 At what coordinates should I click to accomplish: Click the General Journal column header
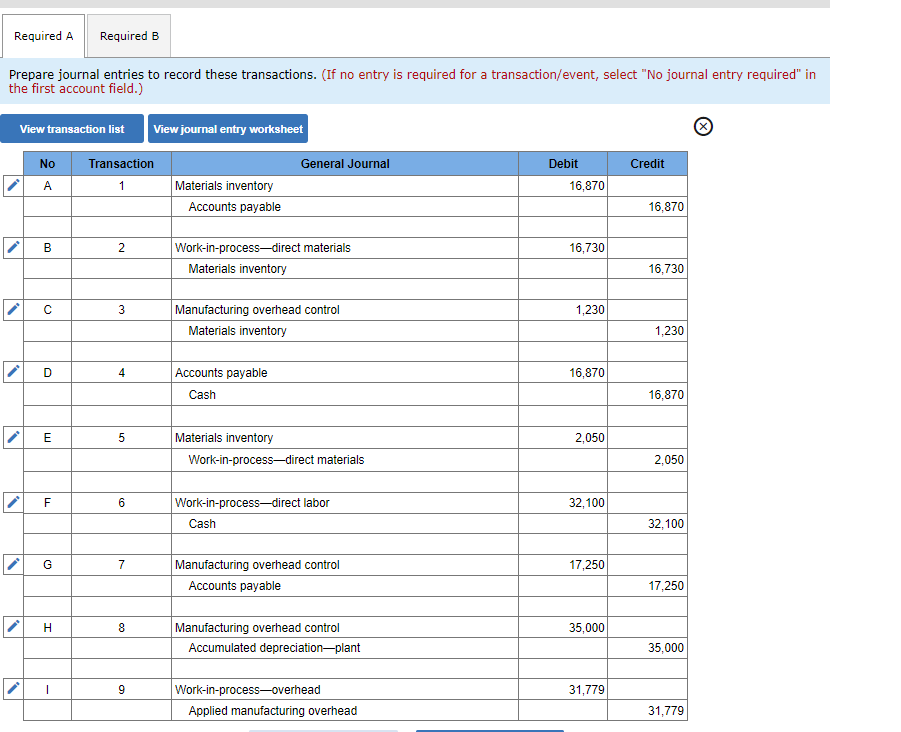pos(345,163)
